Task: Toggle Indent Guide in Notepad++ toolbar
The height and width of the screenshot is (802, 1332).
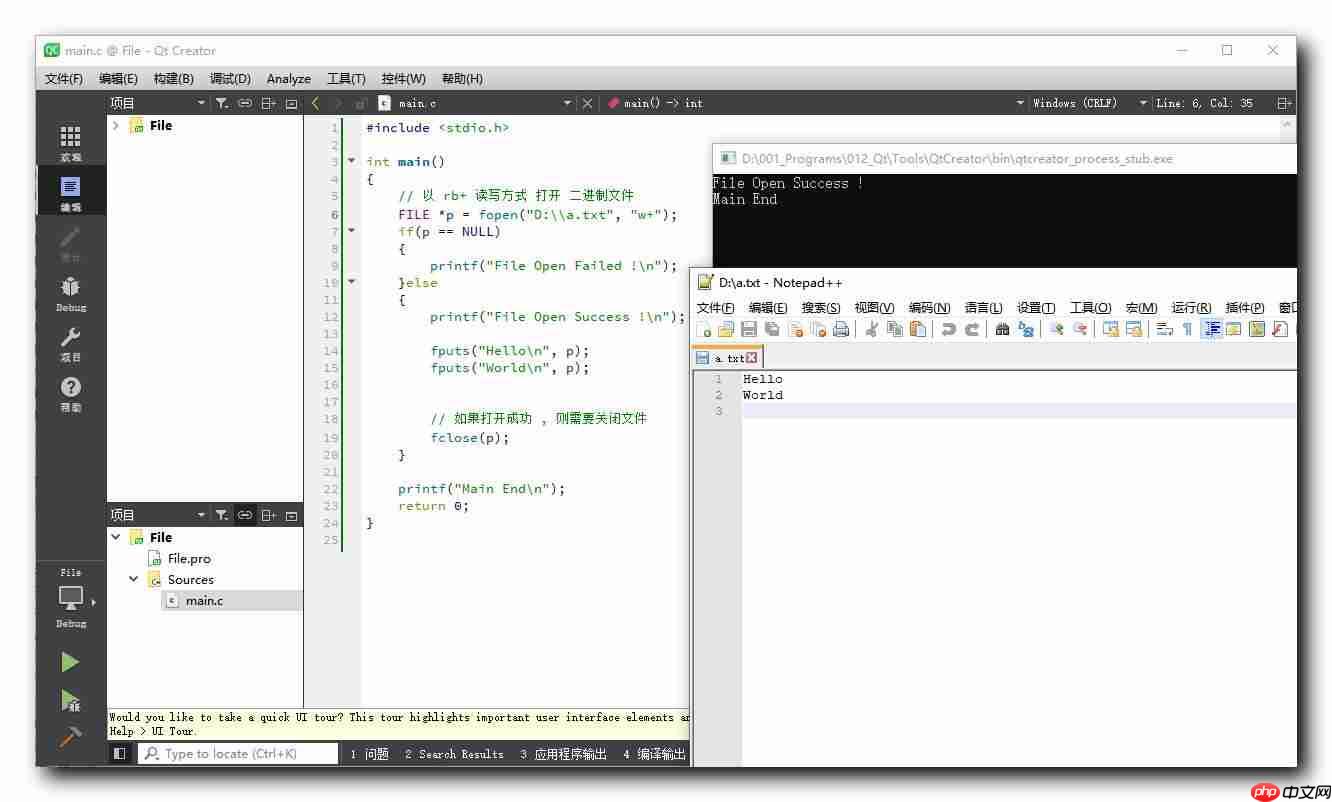Action: (1211, 329)
